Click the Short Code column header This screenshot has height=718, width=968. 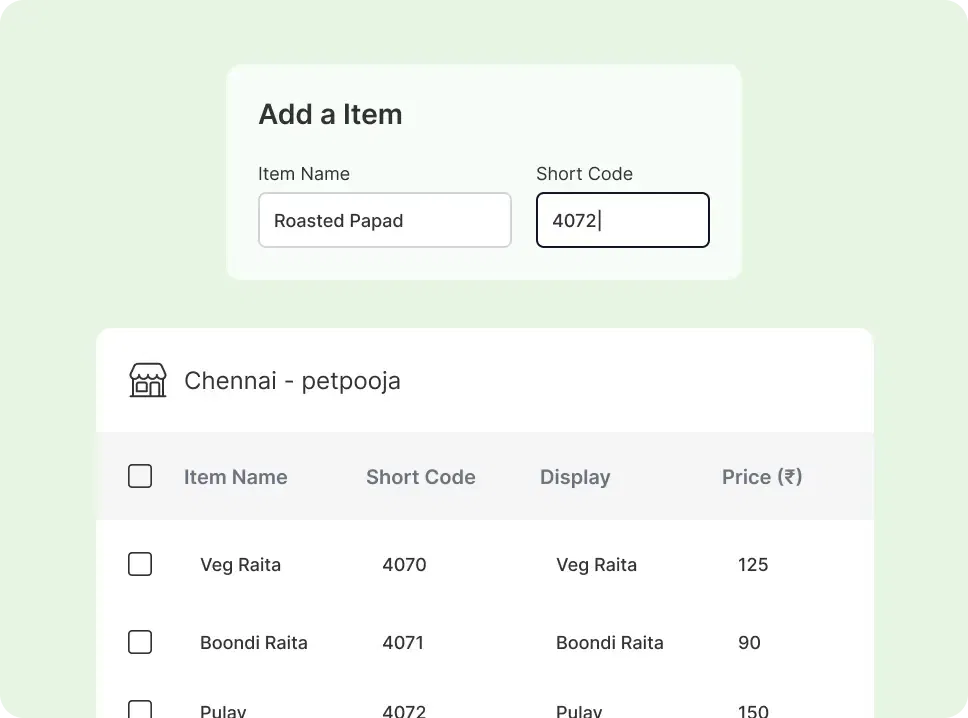coord(420,477)
